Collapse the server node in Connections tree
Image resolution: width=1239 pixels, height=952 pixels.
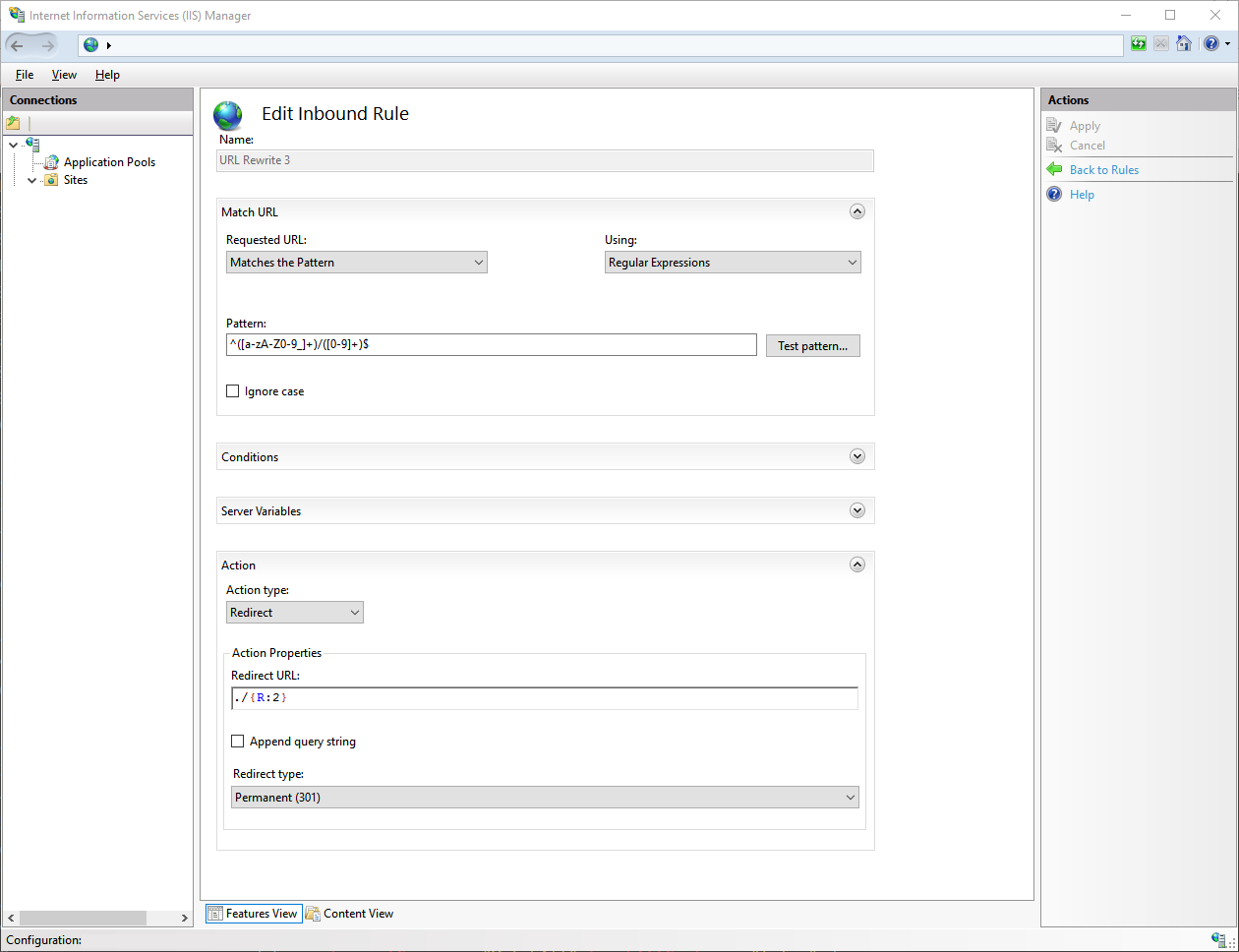click(13, 145)
